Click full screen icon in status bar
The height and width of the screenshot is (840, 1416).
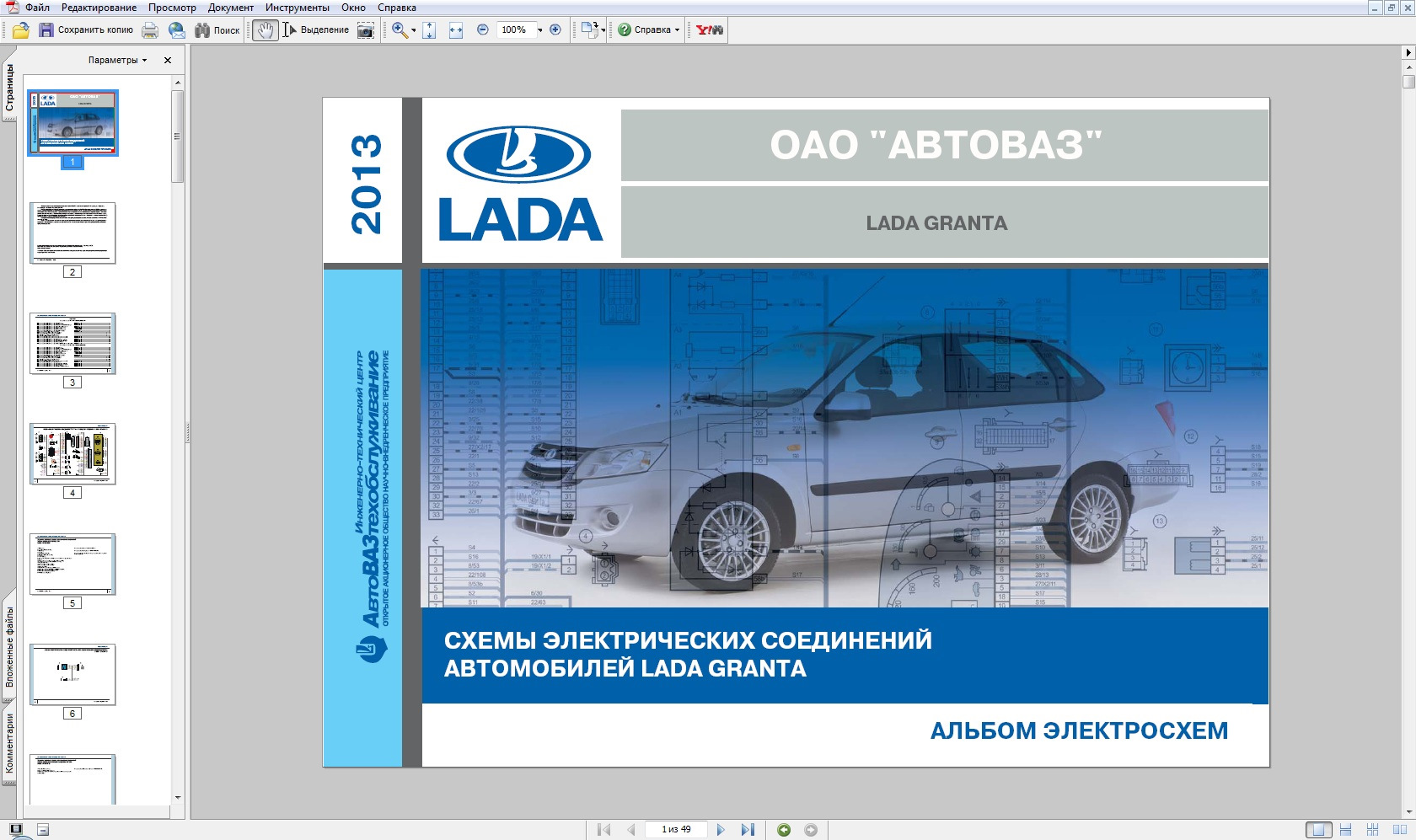click(15, 830)
